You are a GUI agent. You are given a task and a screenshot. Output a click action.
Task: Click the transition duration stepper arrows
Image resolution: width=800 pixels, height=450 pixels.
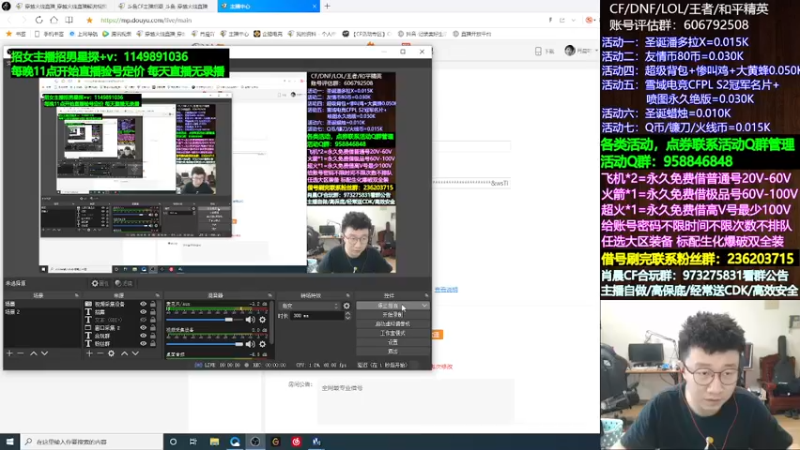pyautogui.click(x=347, y=316)
